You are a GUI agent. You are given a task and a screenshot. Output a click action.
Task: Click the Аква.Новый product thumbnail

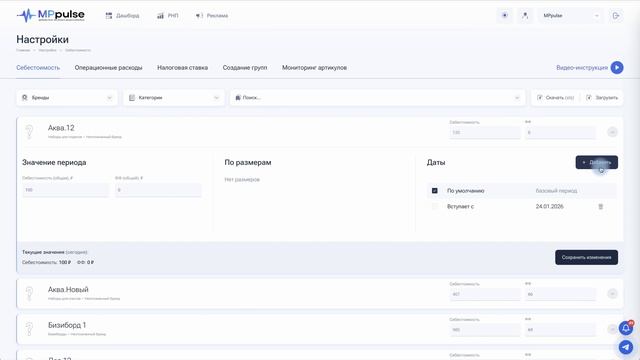29,293
